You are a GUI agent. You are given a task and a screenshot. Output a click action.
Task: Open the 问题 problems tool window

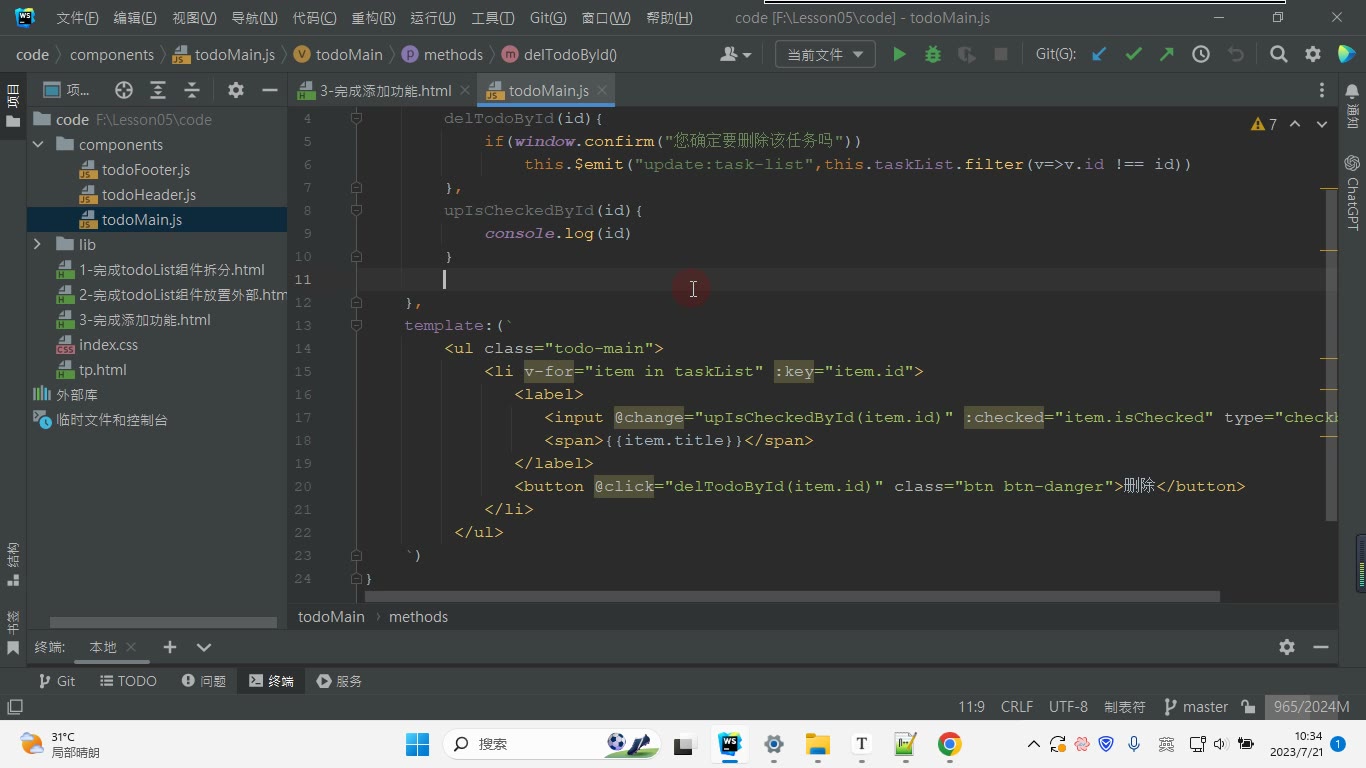click(x=204, y=680)
